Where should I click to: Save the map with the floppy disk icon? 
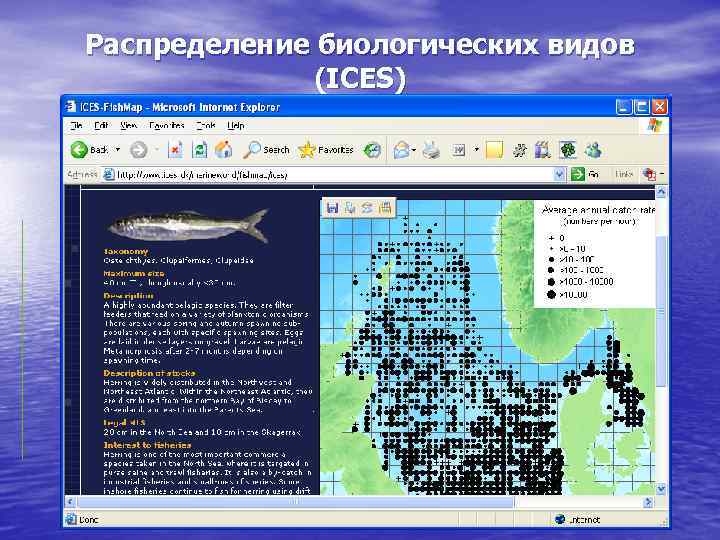tap(332, 208)
